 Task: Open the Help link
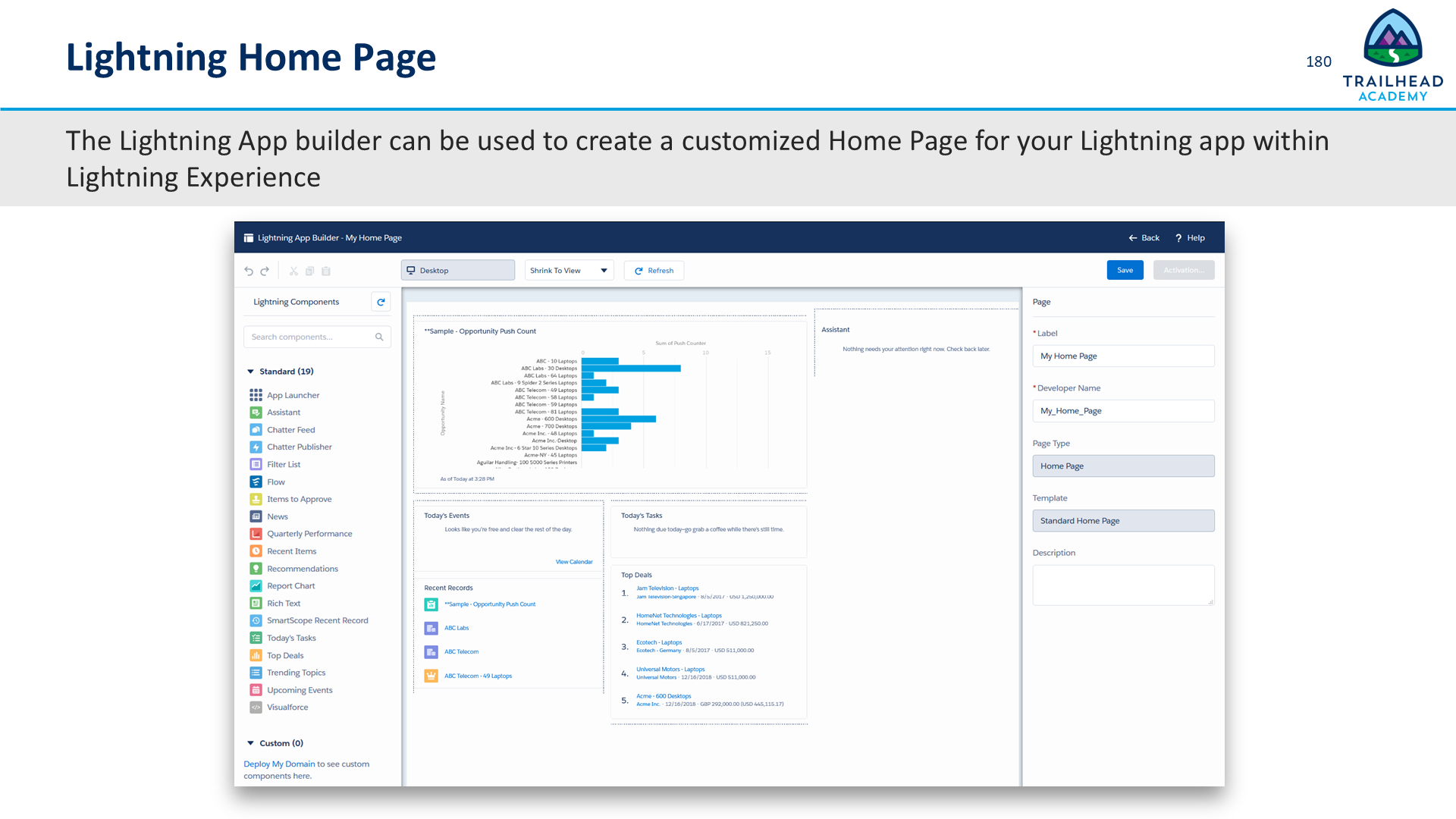(x=1190, y=238)
